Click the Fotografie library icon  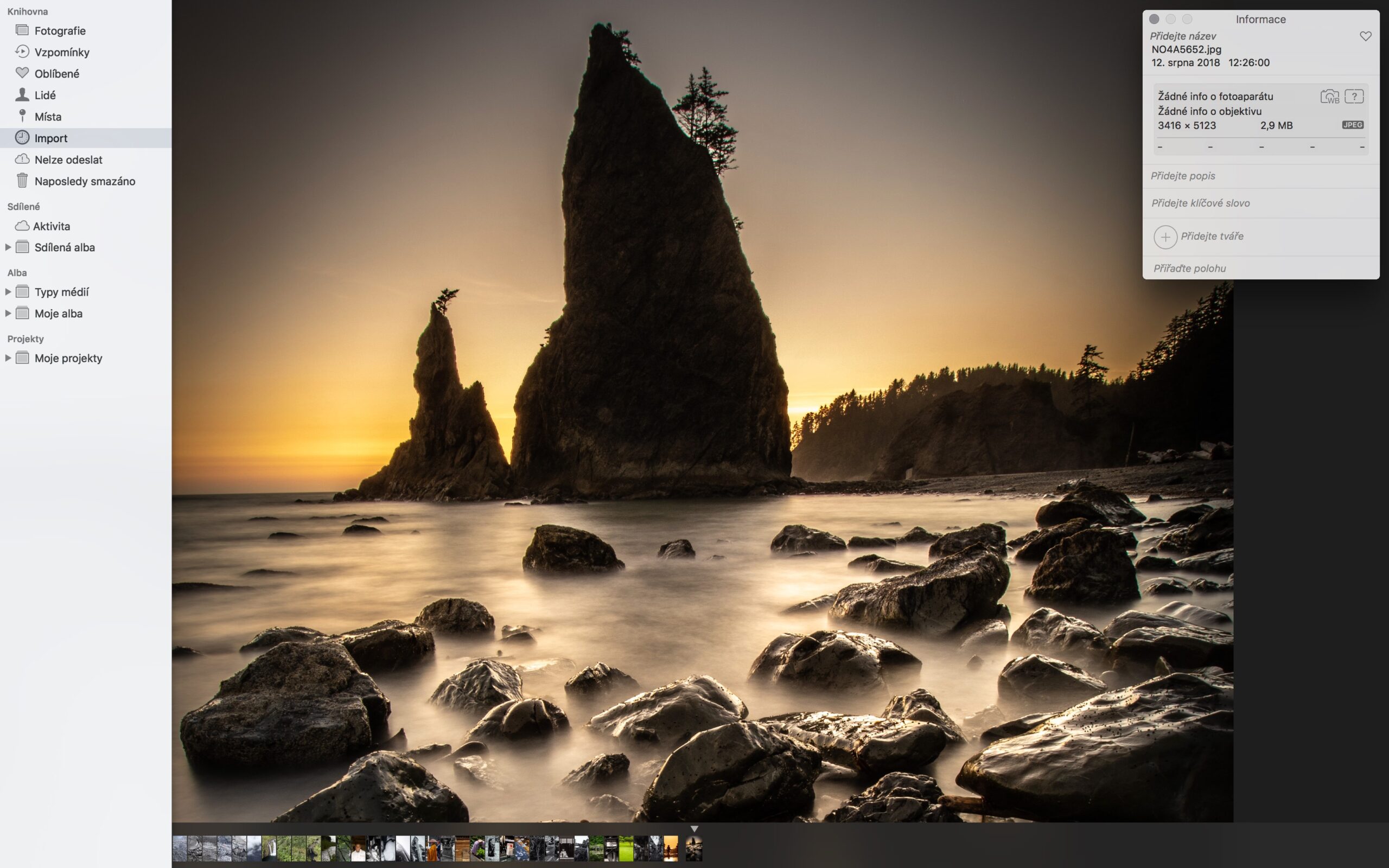(x=22, y=30)
